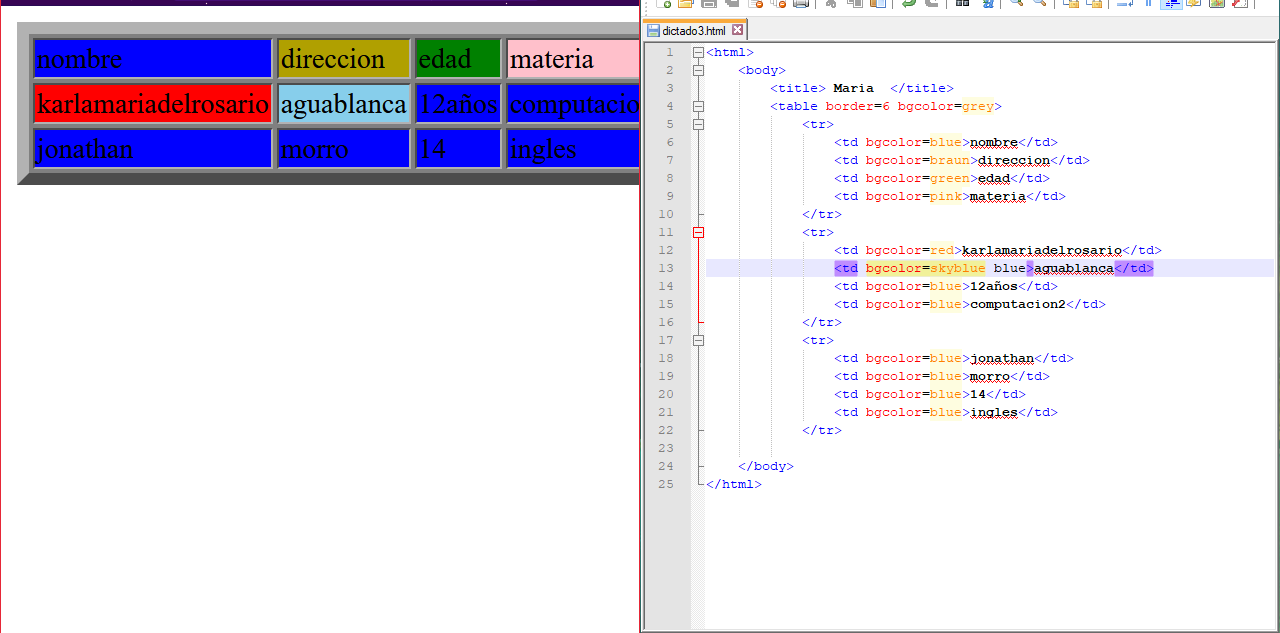Click the closing </html> tag on line 25

(x=734, y=484)
